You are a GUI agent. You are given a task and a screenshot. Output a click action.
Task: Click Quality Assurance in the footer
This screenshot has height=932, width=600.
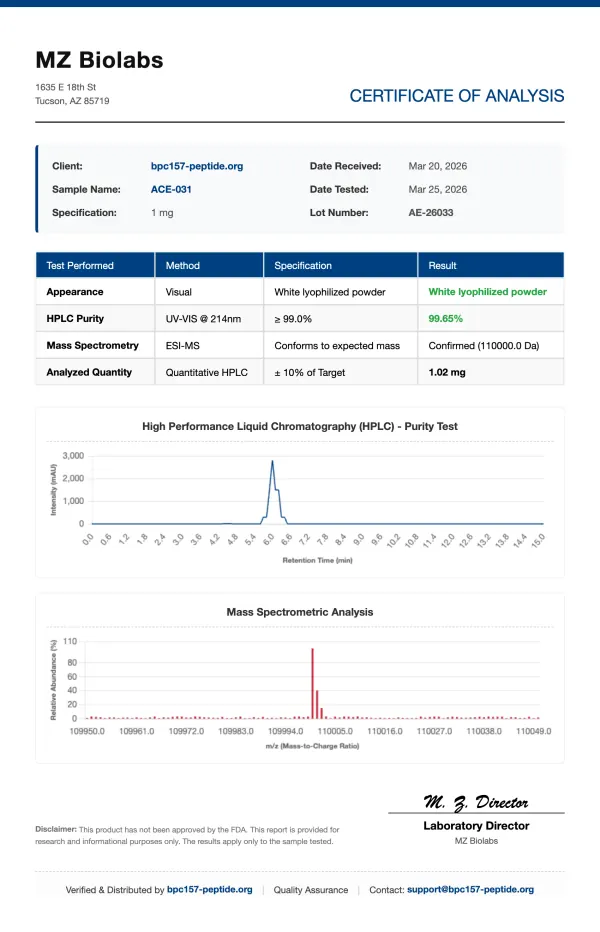click(x=311, y=890)
